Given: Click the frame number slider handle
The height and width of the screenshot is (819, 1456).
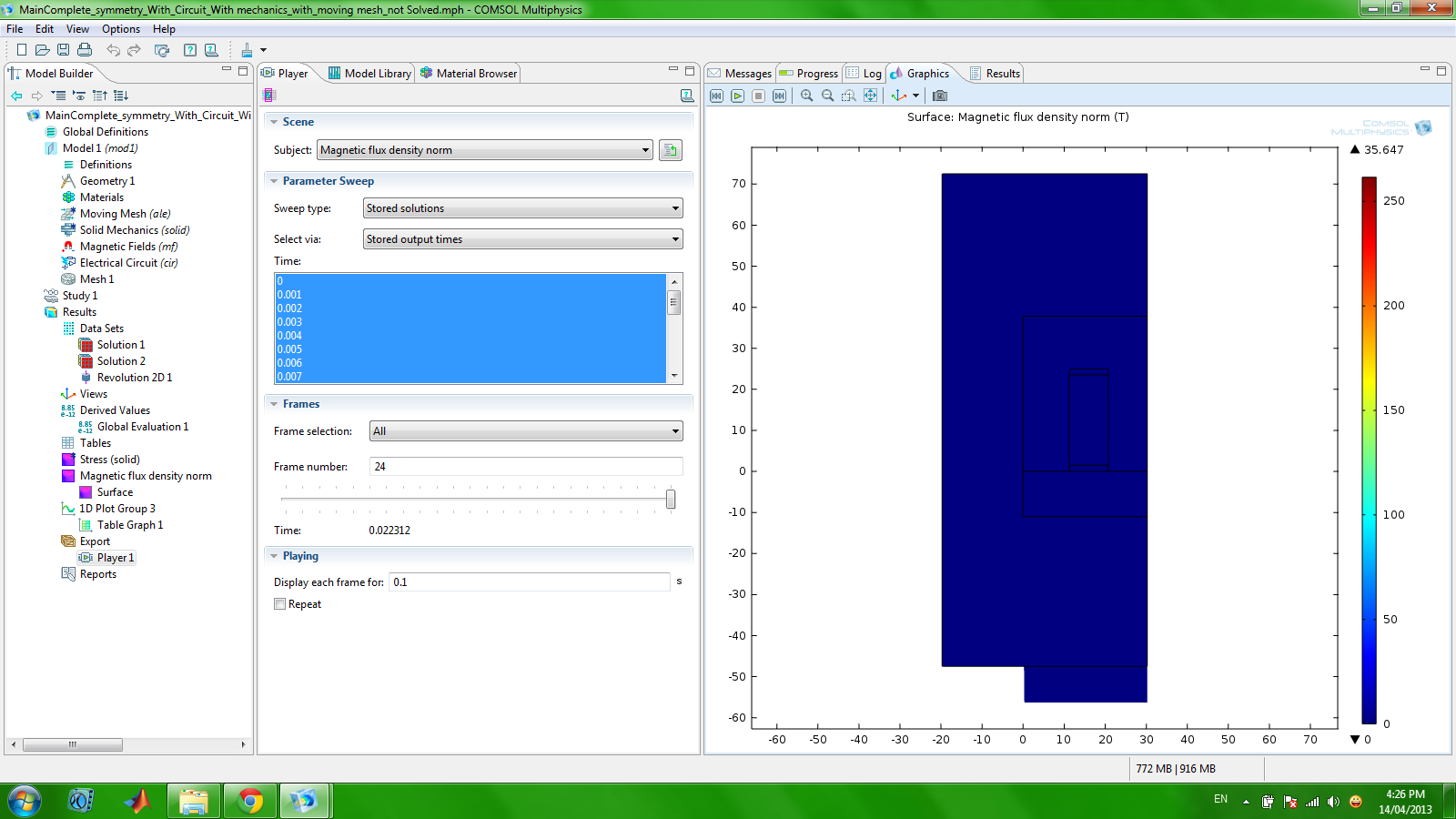Looking at the screenshot, I should click(x=671, y=499).
